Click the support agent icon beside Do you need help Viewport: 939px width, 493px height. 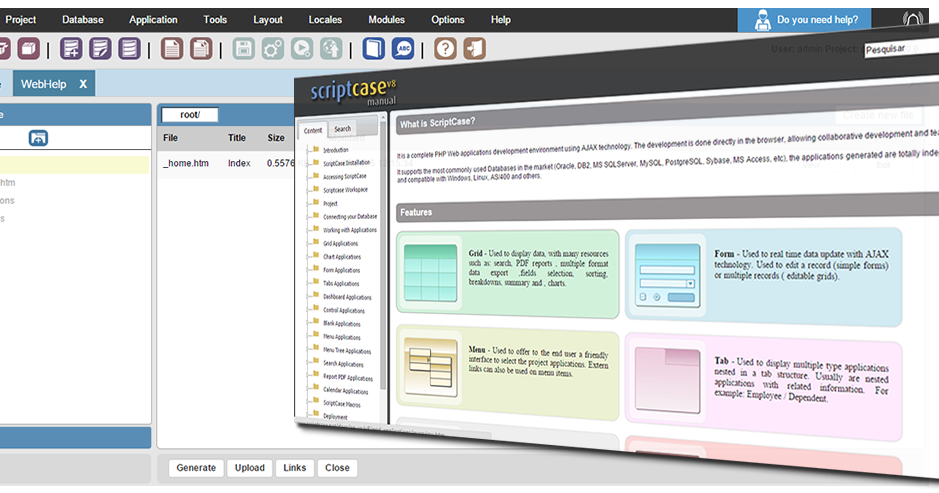[x=762, y=20]
